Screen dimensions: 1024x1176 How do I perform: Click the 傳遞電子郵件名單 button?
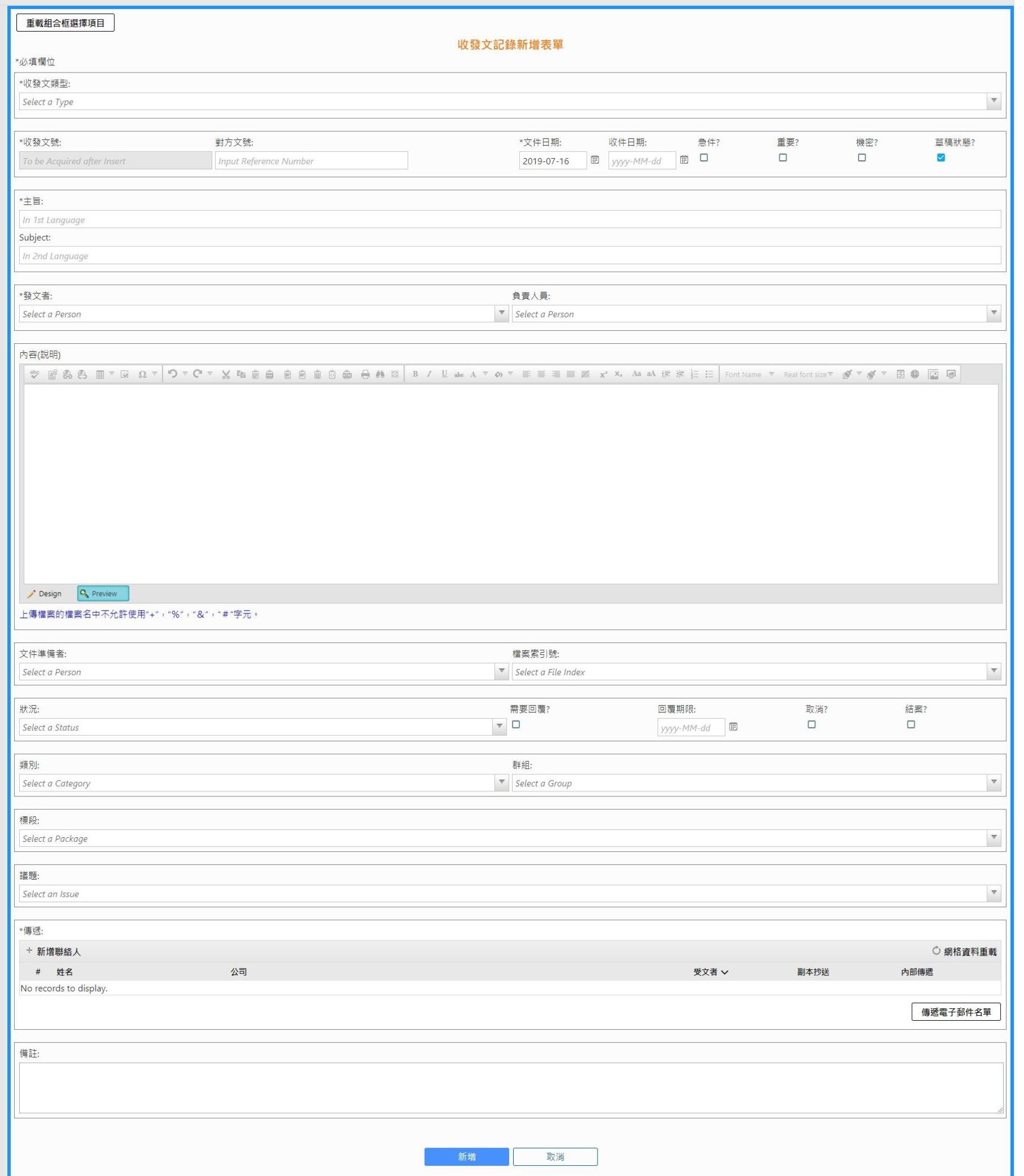tap(955, 1012)
